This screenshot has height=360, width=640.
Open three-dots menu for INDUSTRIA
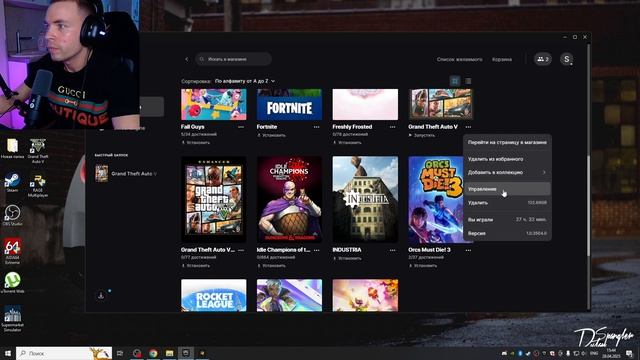coord(393,250)
